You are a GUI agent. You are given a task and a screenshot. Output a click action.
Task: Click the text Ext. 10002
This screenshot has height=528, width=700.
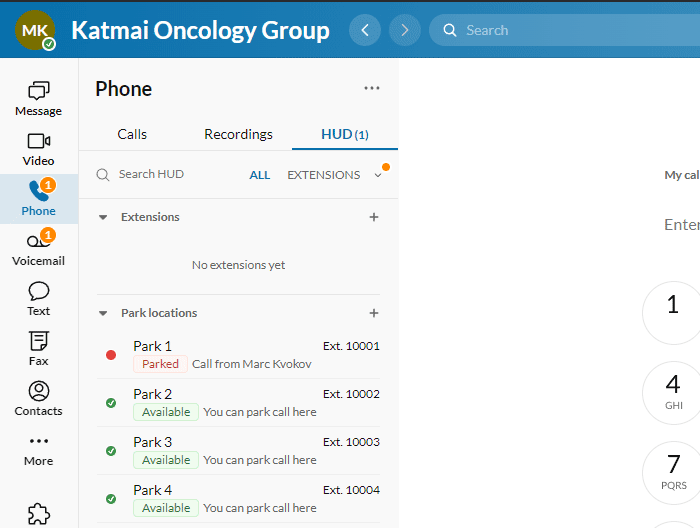coord(351,394)
